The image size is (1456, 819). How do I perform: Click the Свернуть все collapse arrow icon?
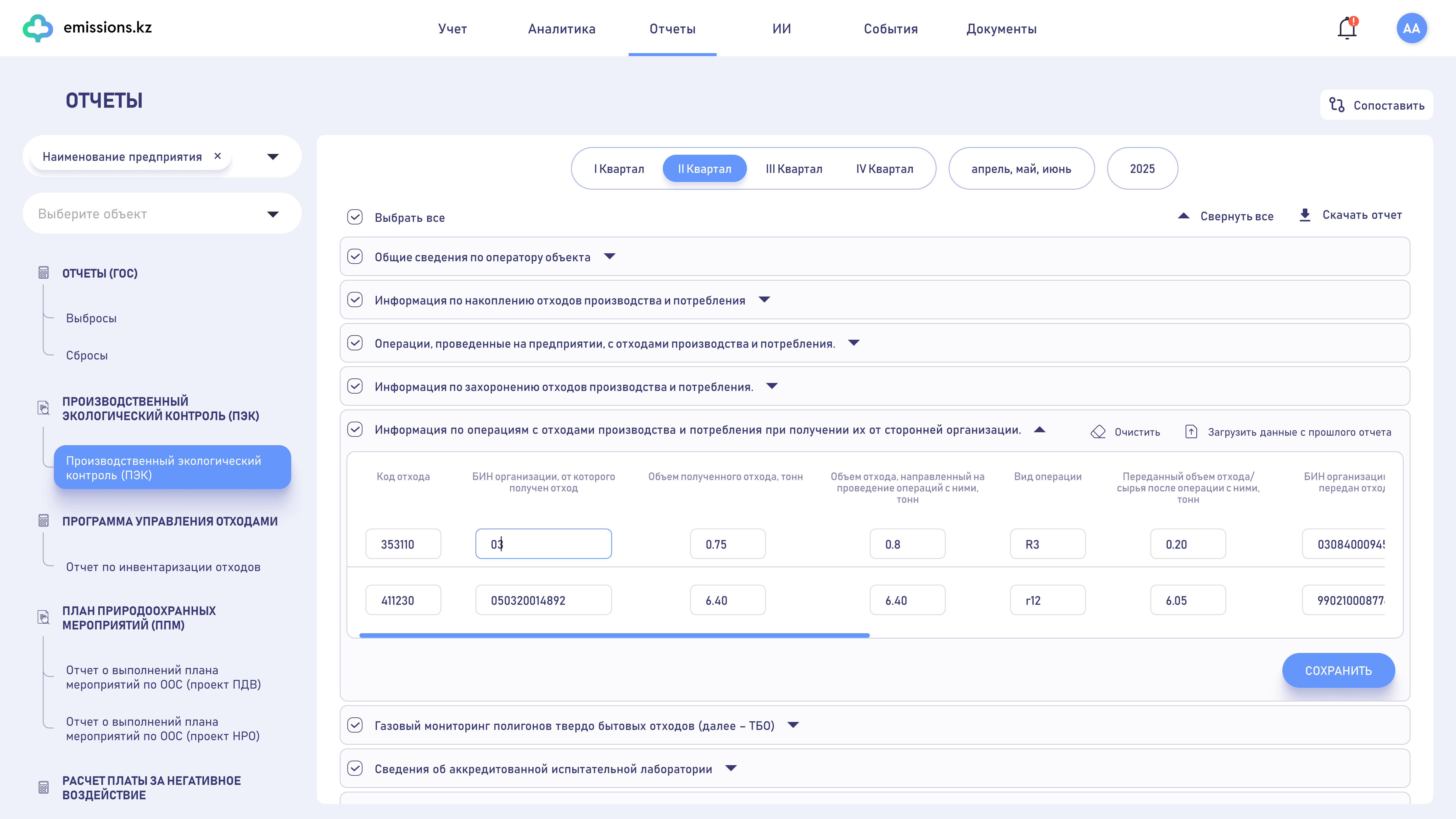(1184, 216)
